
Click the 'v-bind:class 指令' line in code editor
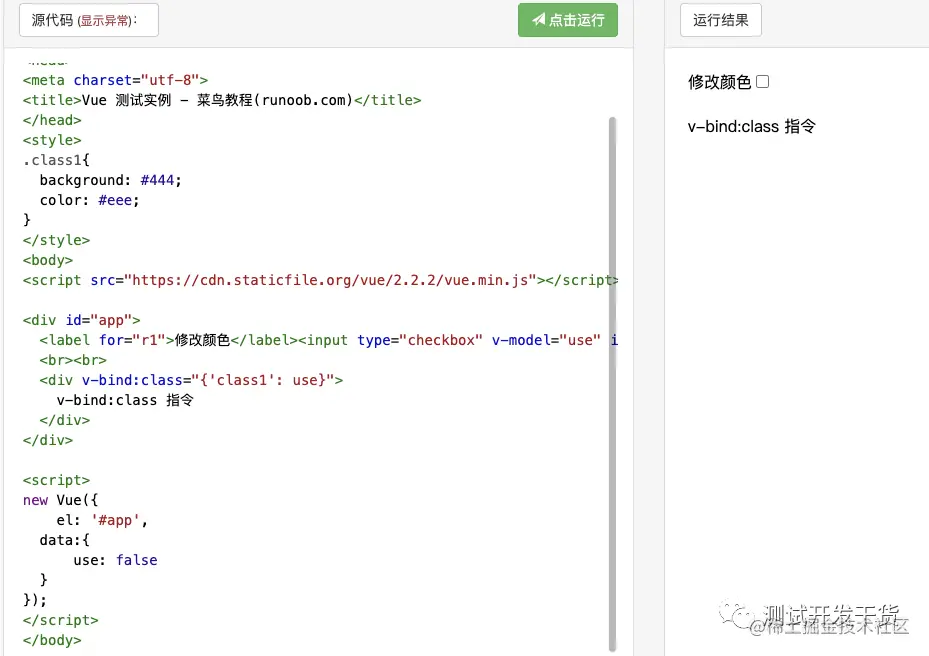click(125, 400)
